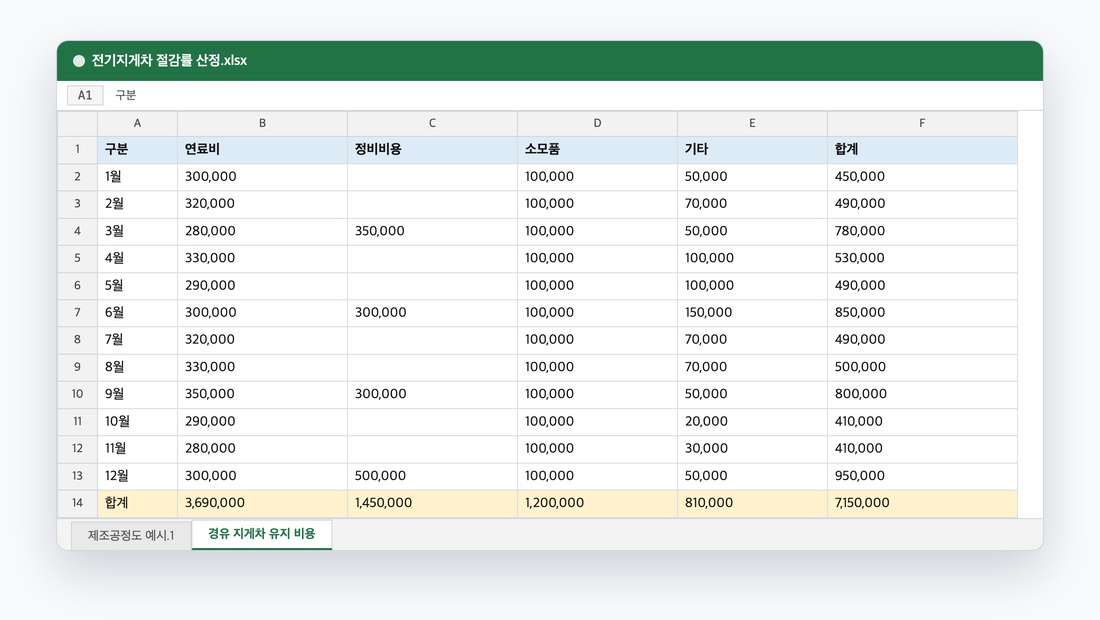Screen dimensions: 1100x620
Task: Click the 3월 cell
Action: pyautogui.click(x=138, y=231)
